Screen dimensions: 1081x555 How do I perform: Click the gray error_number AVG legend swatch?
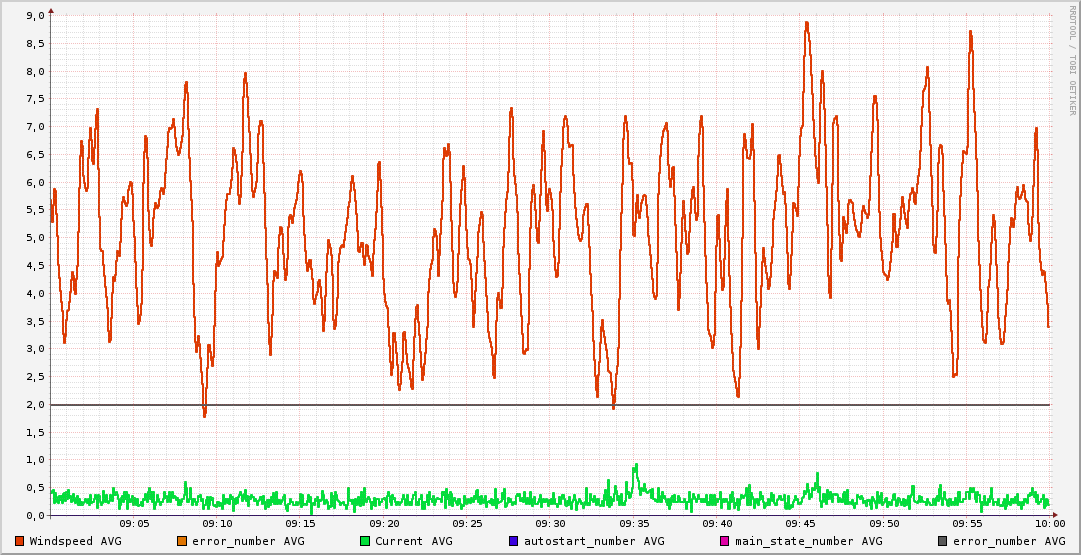click(943, 541)
